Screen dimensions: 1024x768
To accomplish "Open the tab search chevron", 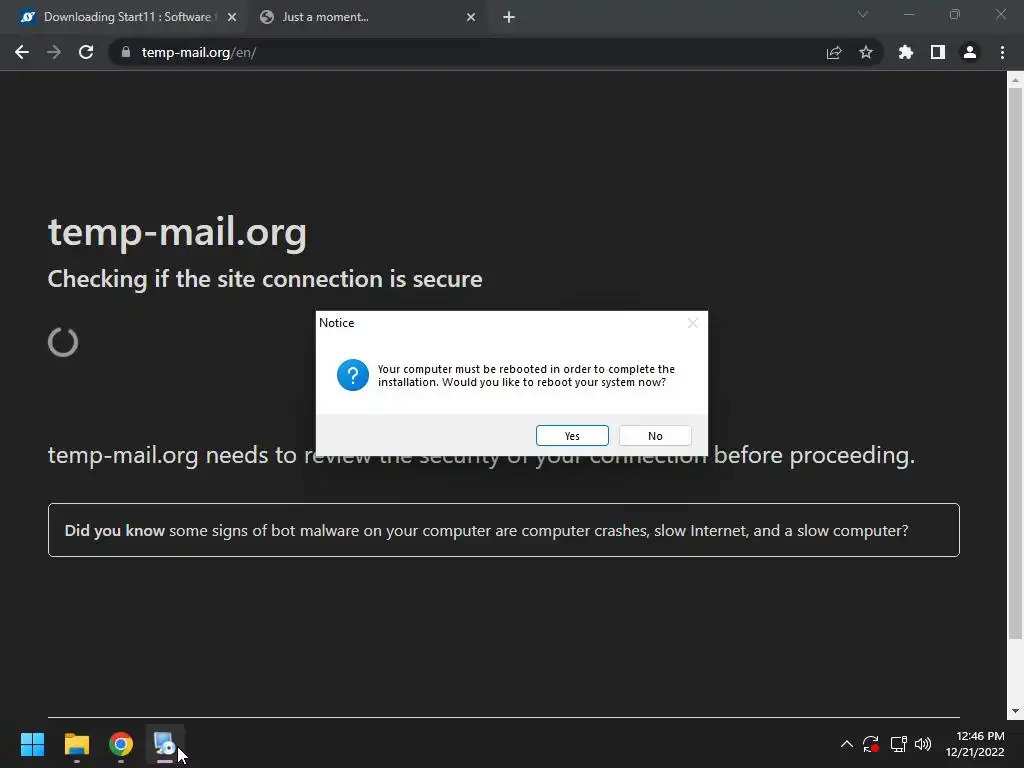I will [863, 14].
